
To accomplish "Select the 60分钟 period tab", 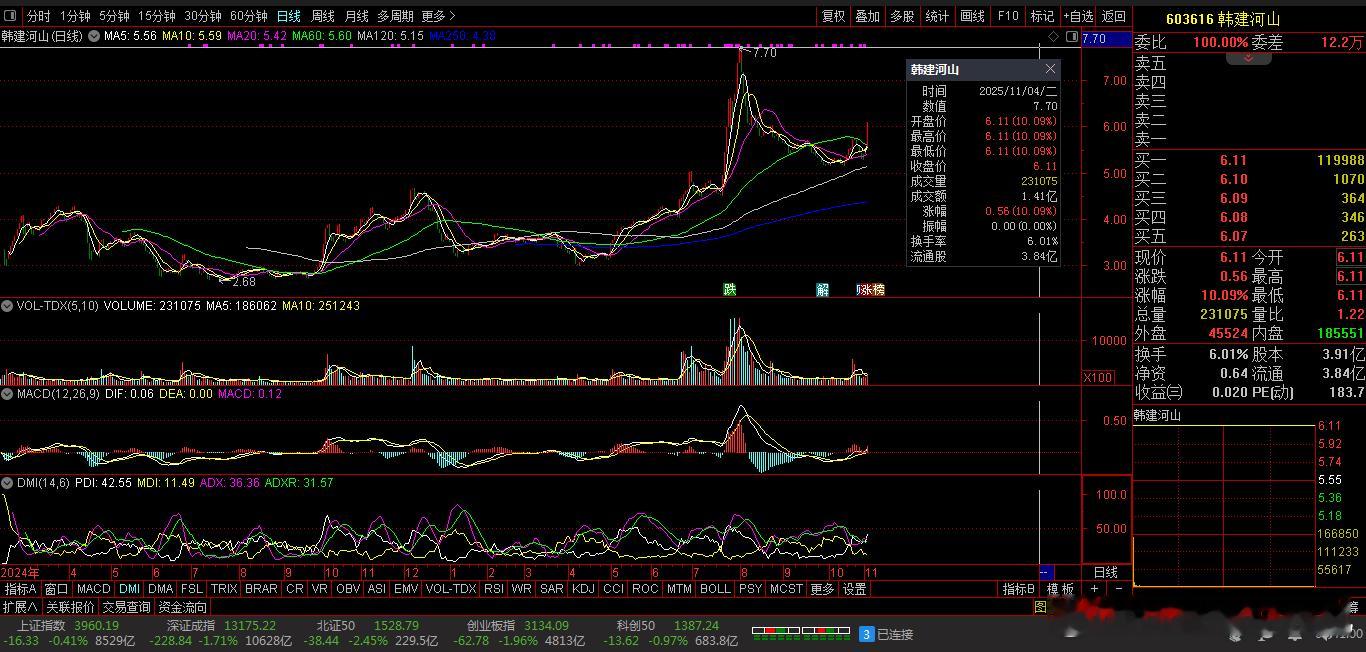I will point(249,16).
